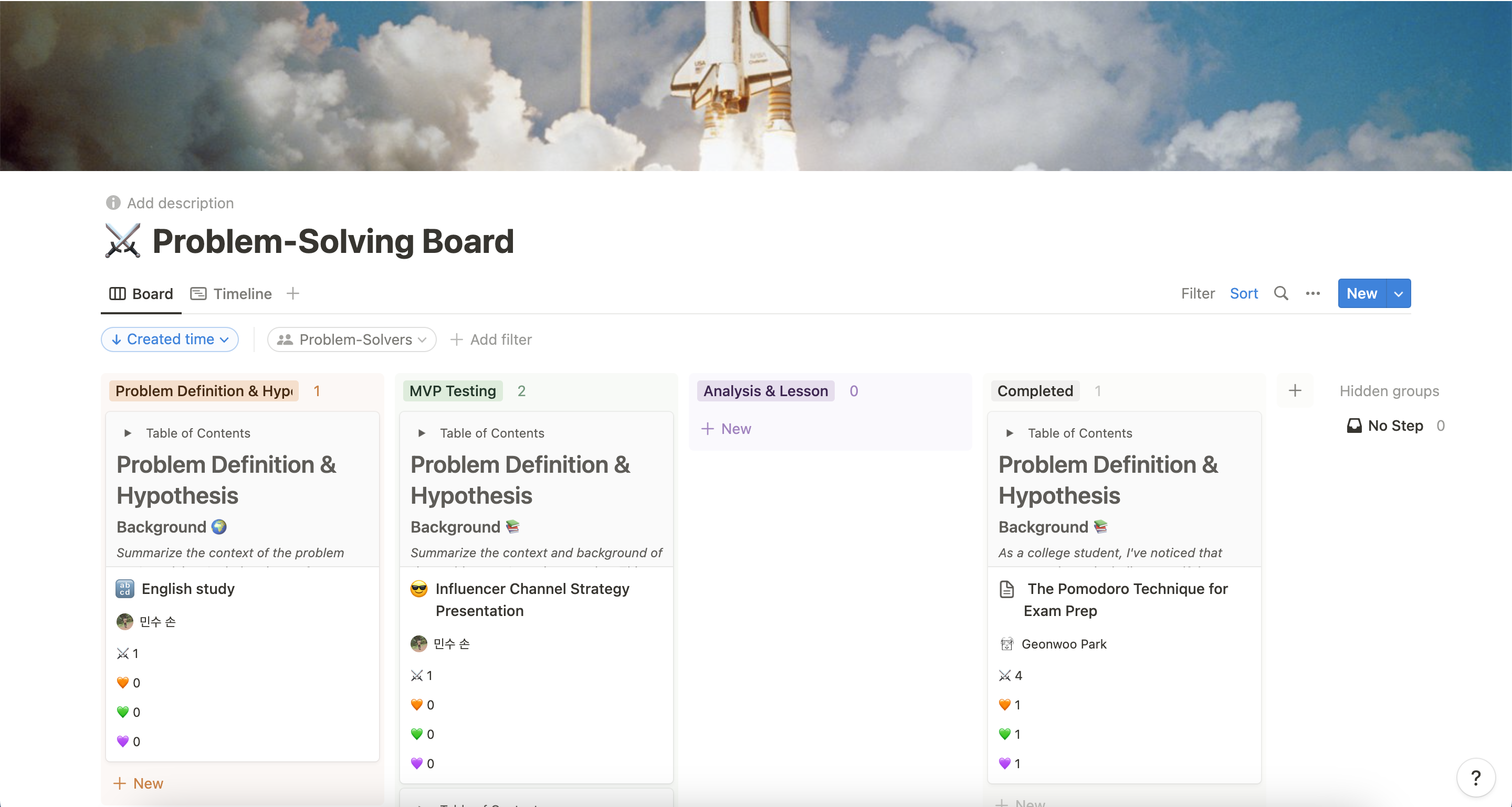Open the three-dot view options menu
Image resolution: width=1512 pixels, height=807 pixels.
1313,293
